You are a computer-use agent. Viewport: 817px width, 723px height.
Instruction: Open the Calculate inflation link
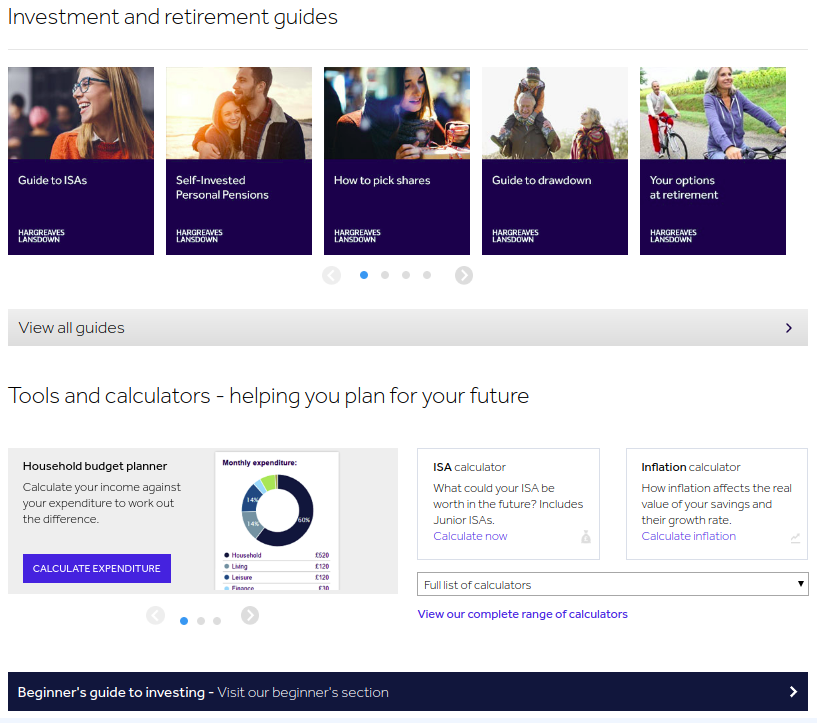point(688,536)
